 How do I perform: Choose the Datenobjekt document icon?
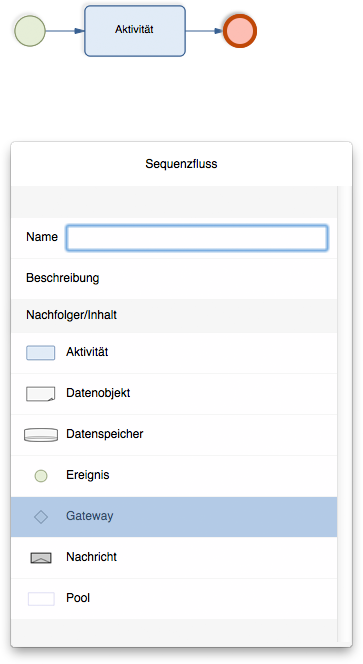[x=41, y=393]
